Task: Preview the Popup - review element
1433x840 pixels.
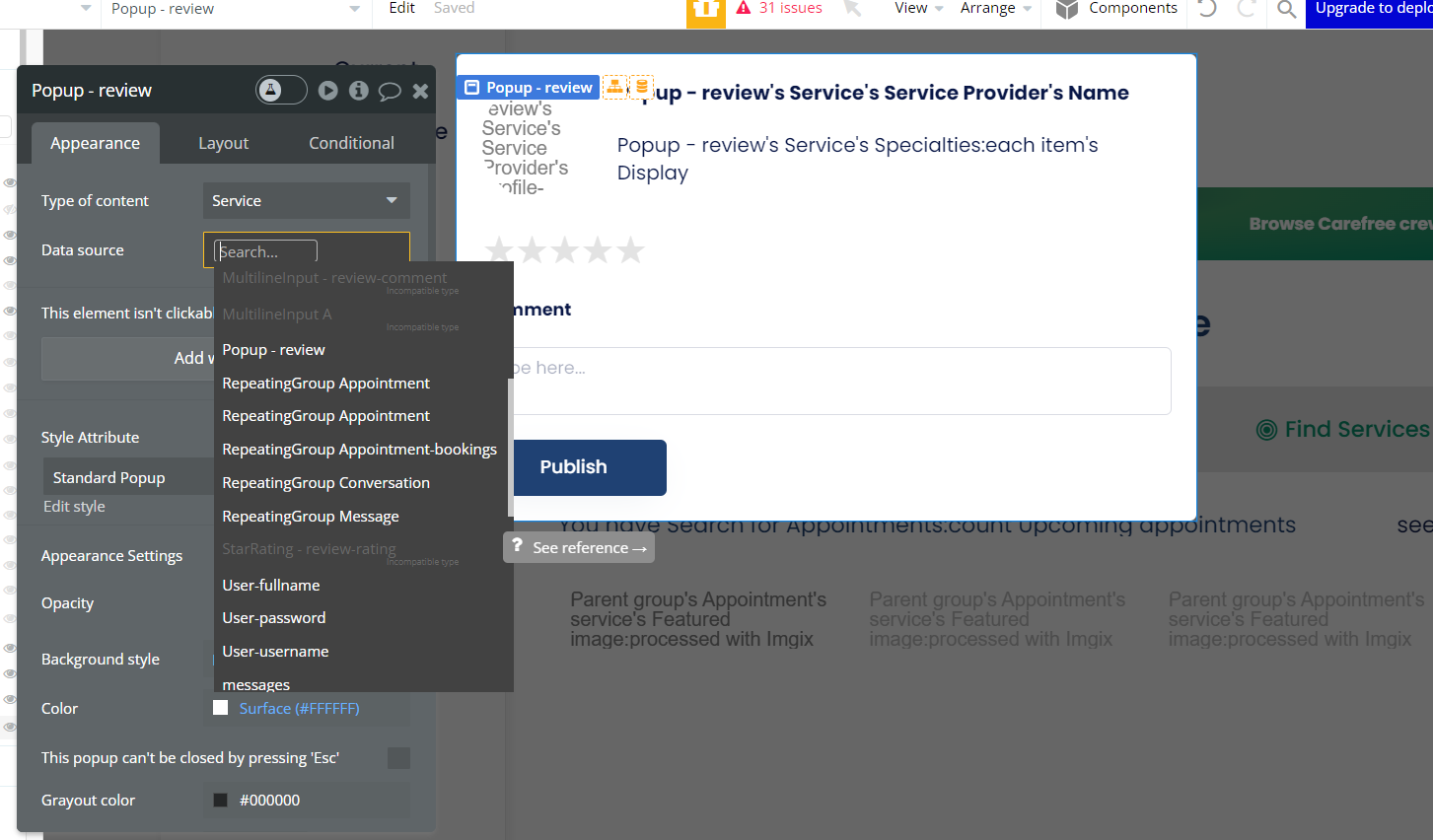Action: pos(327,90)
